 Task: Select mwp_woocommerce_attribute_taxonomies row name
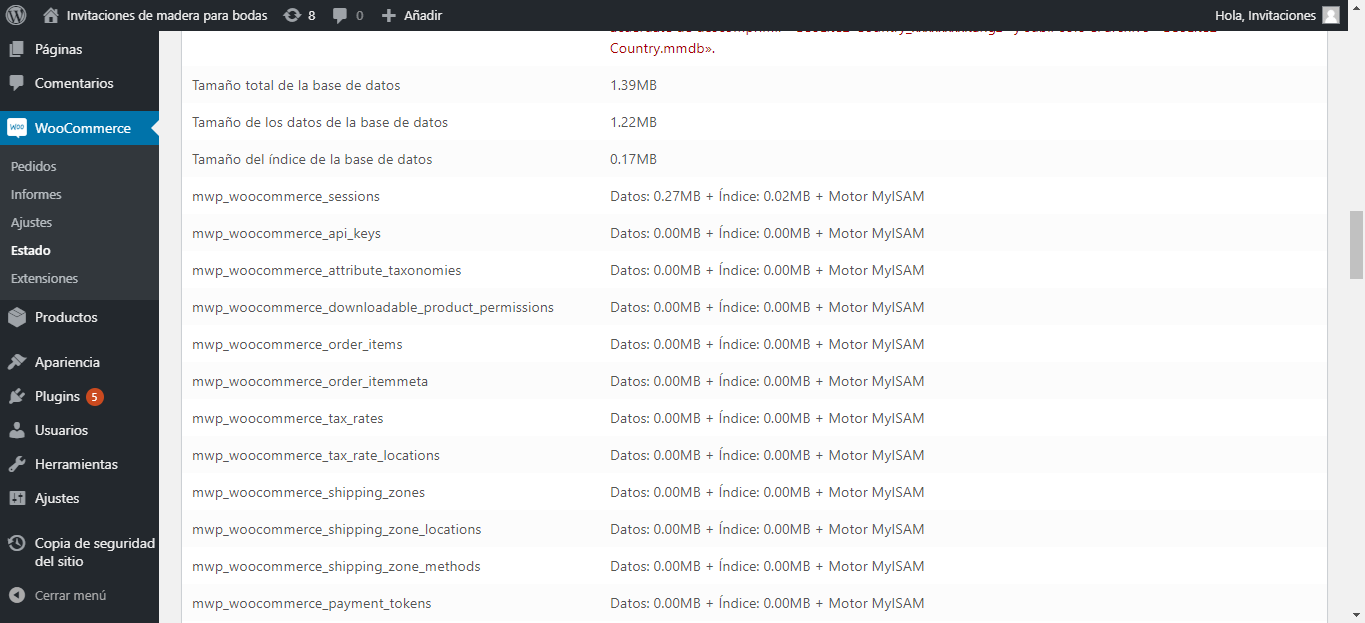326,270
